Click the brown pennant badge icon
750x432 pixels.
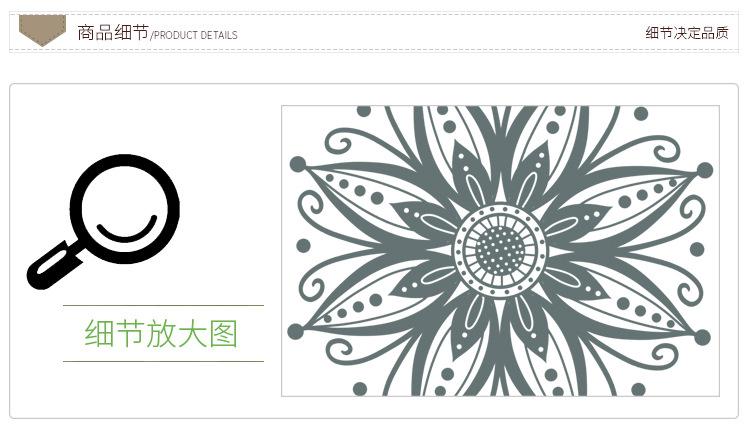(x=42, y=30)
